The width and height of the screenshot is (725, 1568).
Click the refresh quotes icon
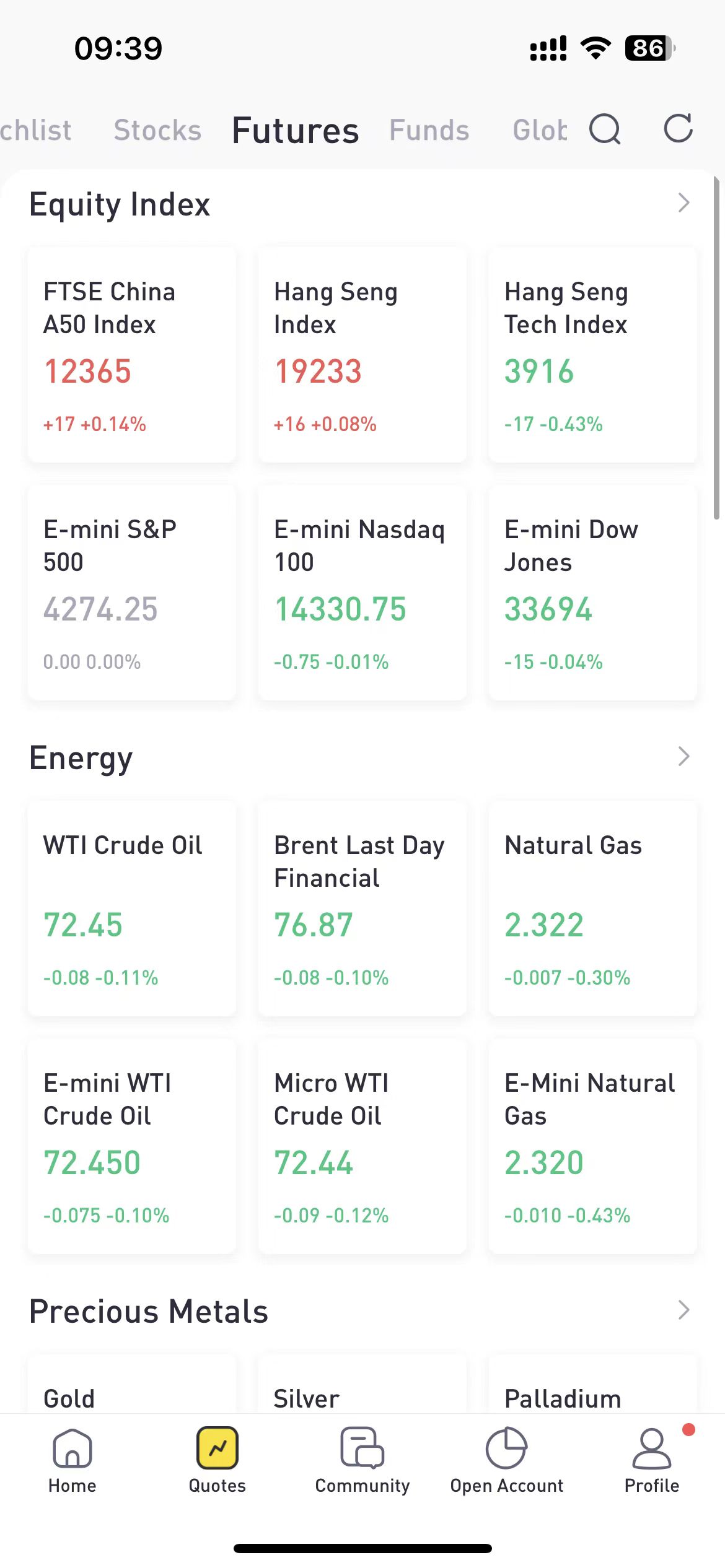pos(678,129)
